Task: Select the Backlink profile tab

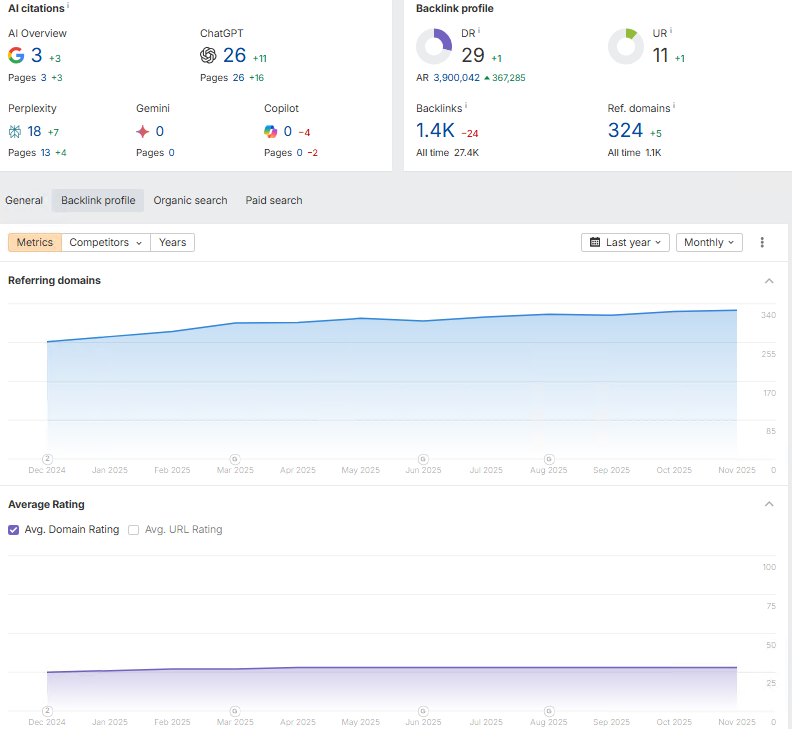Action: (98, 201)
